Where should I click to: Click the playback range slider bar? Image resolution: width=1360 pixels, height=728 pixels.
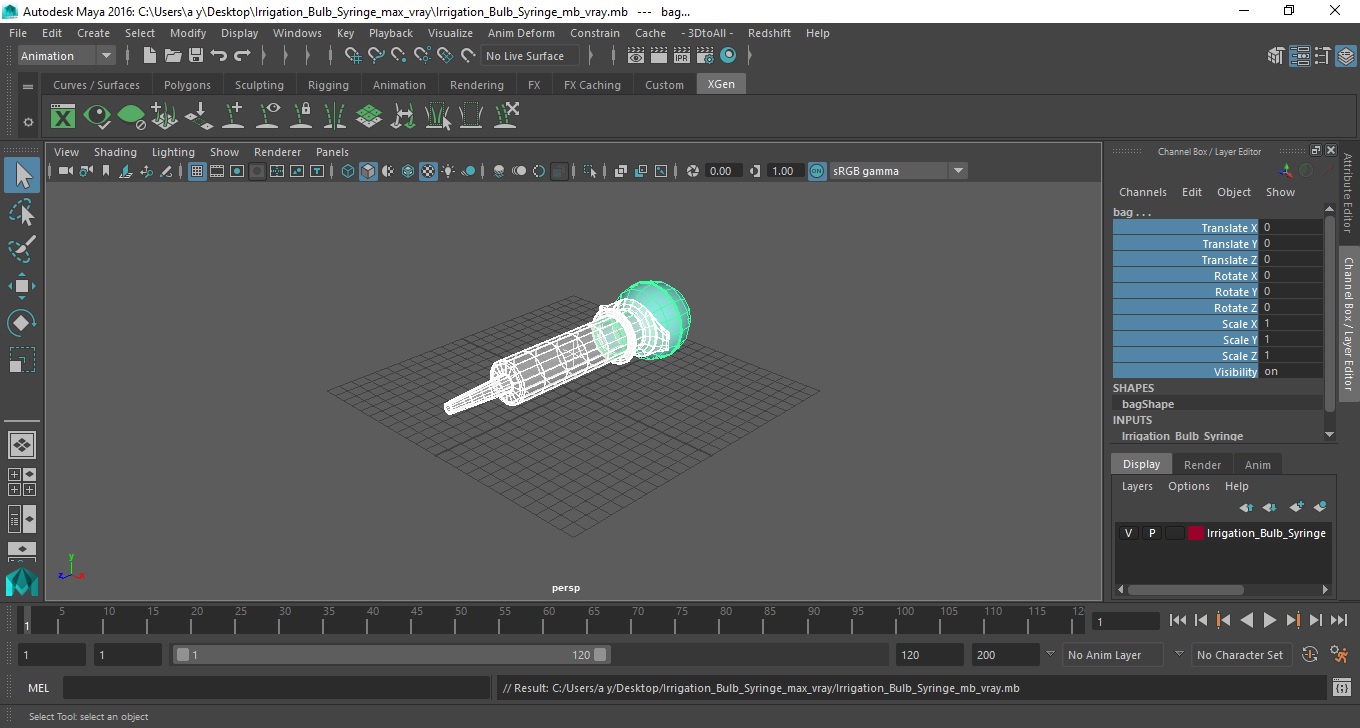[391, 655]
